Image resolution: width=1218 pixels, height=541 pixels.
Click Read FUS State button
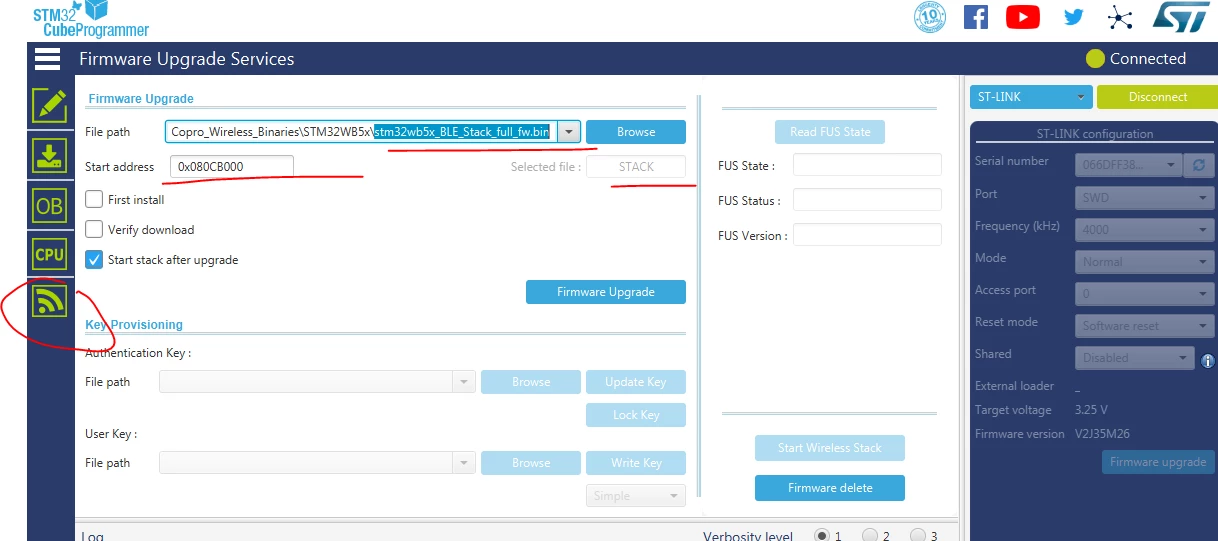pos(830,132)
